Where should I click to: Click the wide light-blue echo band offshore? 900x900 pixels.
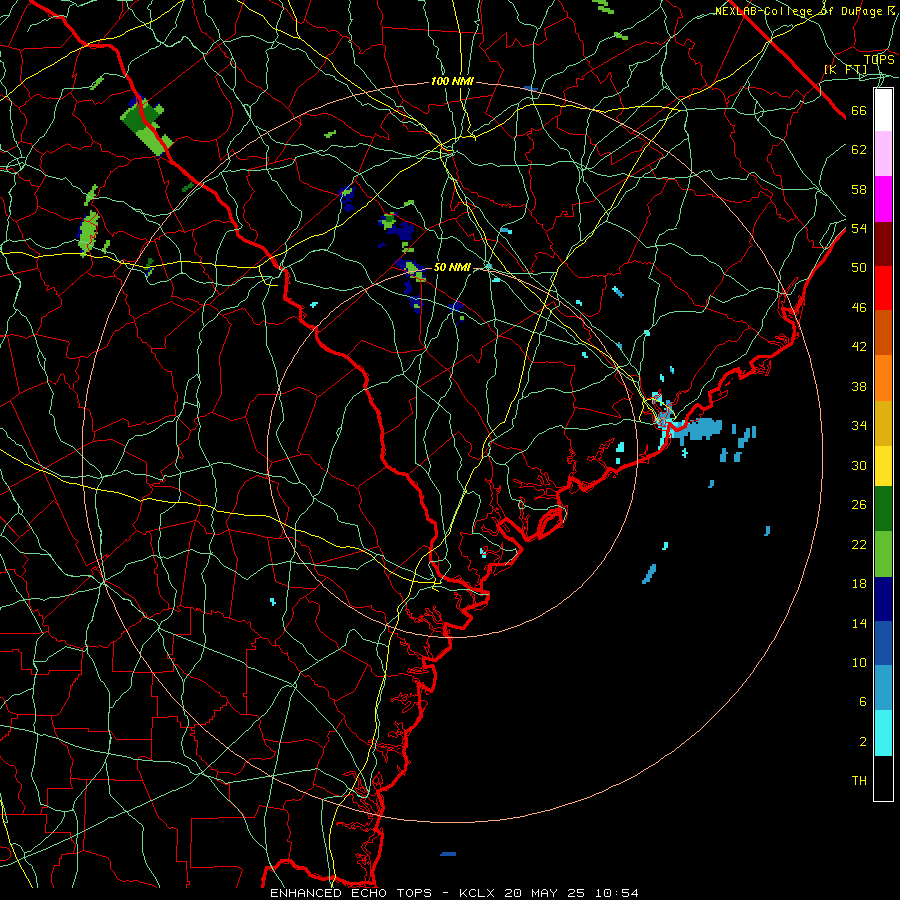coord(696,429)
